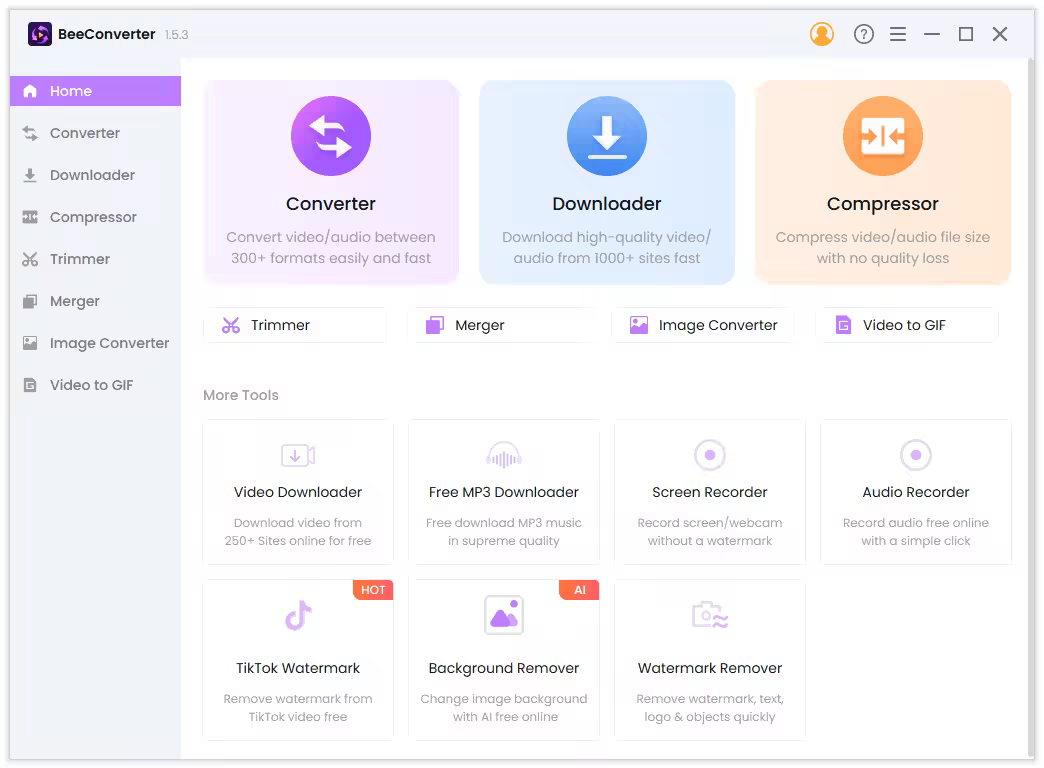
Task: Click the vertical scrollbar on right edge
Action: click(1031, 400)
